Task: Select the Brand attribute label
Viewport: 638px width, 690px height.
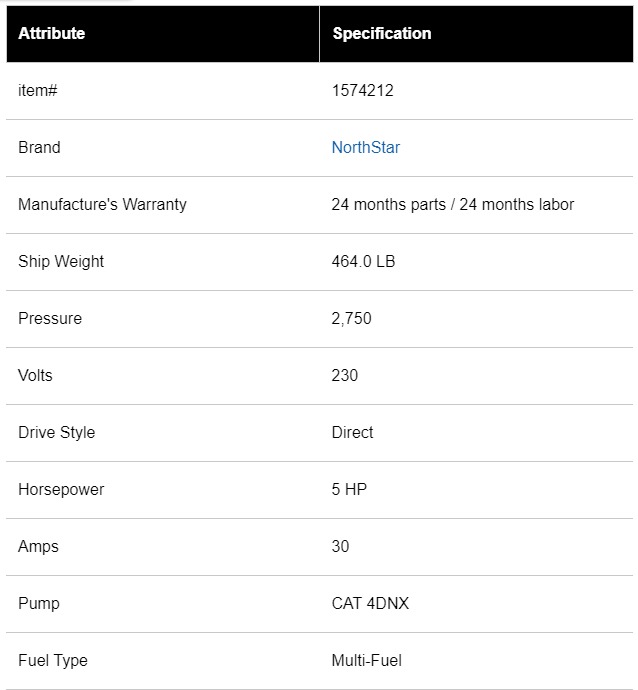Action: tap(39, 148)
